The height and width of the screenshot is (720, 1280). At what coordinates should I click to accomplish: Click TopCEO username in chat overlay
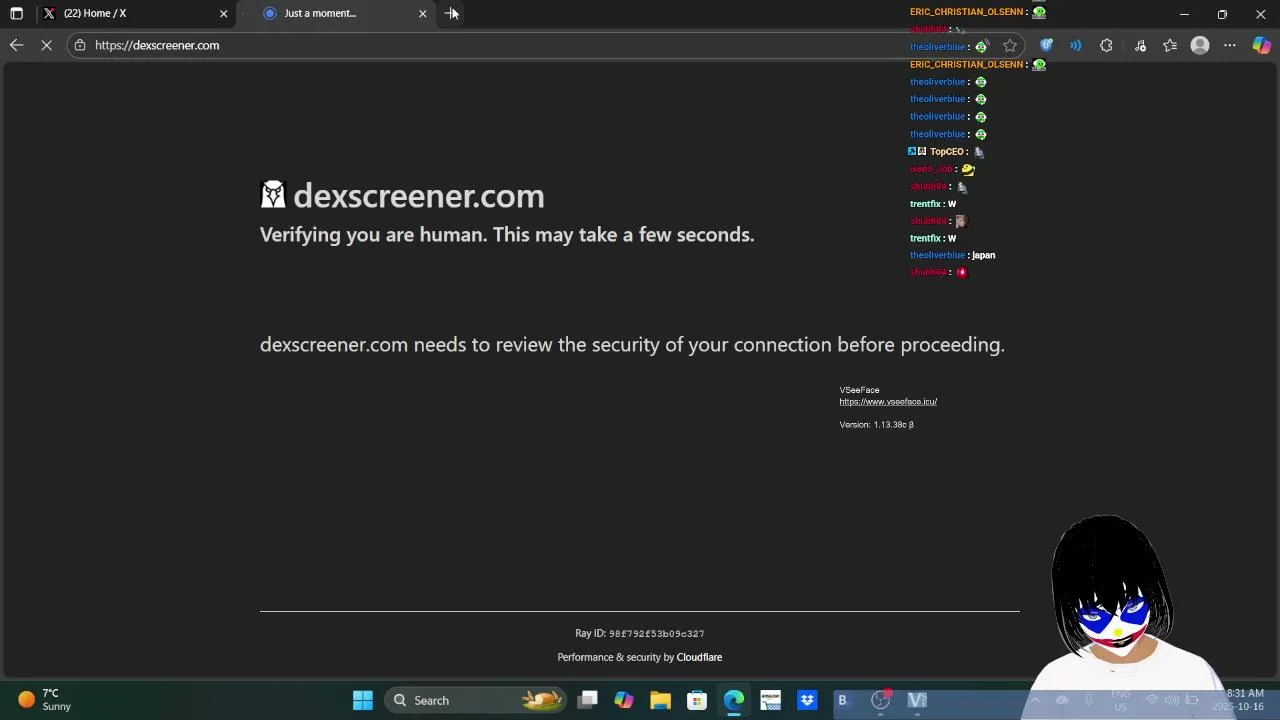tap(946, 152)
